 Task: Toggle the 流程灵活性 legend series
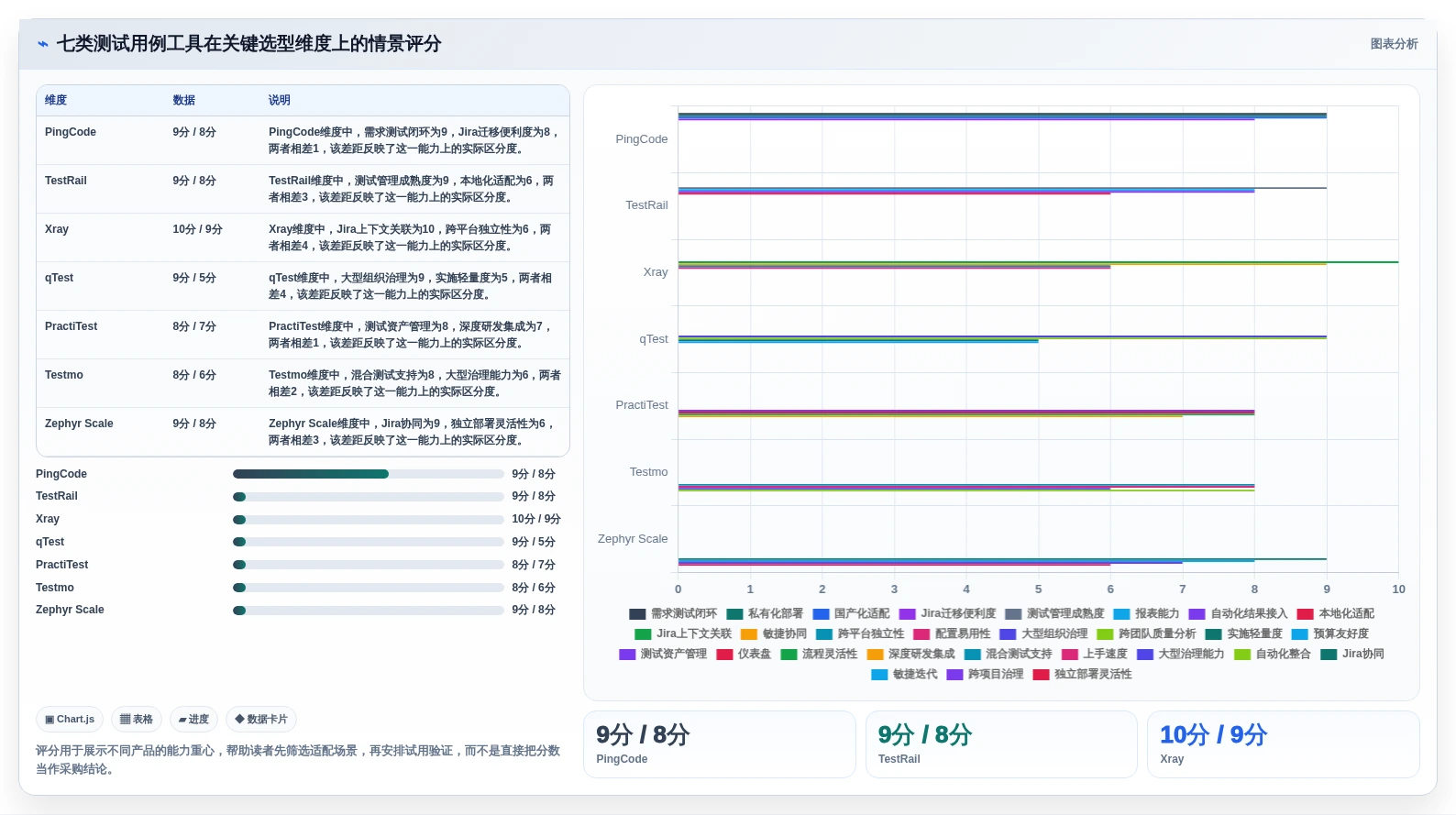point(819,655)
